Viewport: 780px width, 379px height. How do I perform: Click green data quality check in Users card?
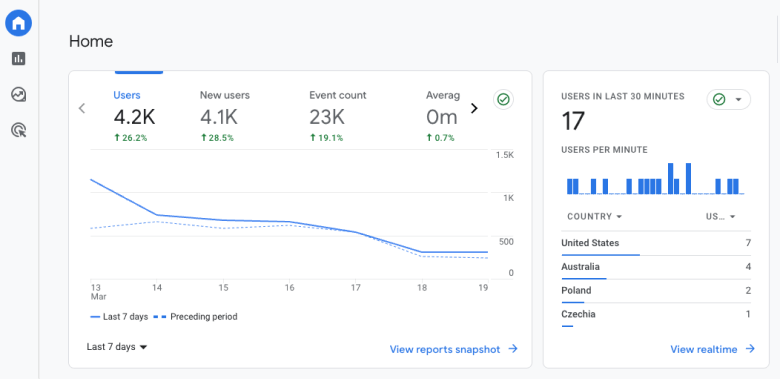click(503, 99)
